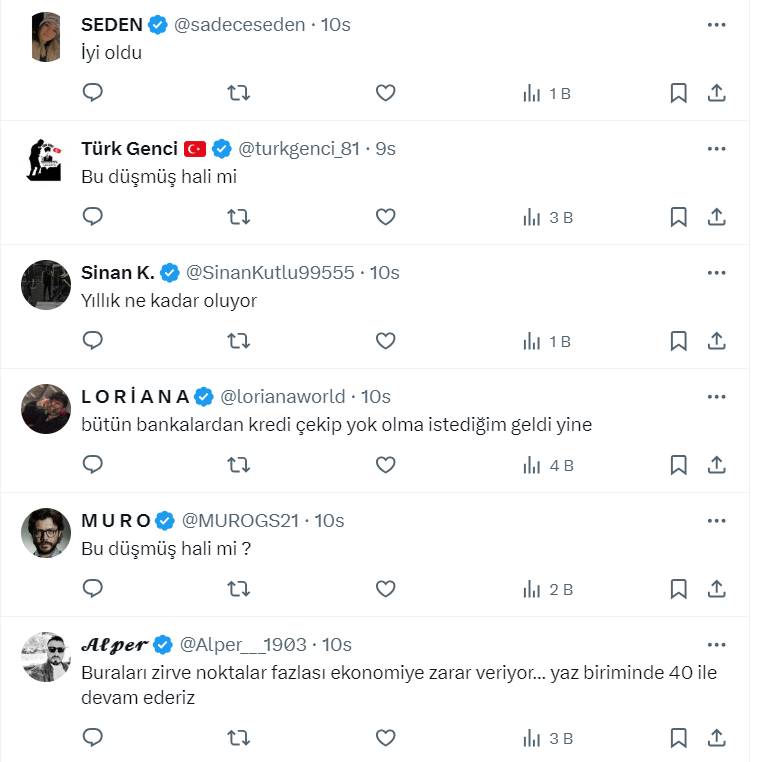
Task: Reply to MURO's tweet
Action: tap(93, 589)
